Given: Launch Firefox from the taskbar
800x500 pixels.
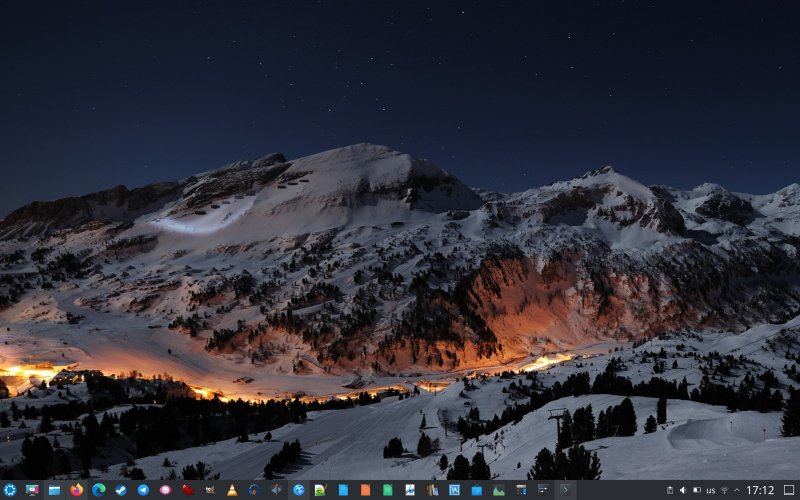Looking at the screenshot, I should pyautogui.click(x=77, y=490).
